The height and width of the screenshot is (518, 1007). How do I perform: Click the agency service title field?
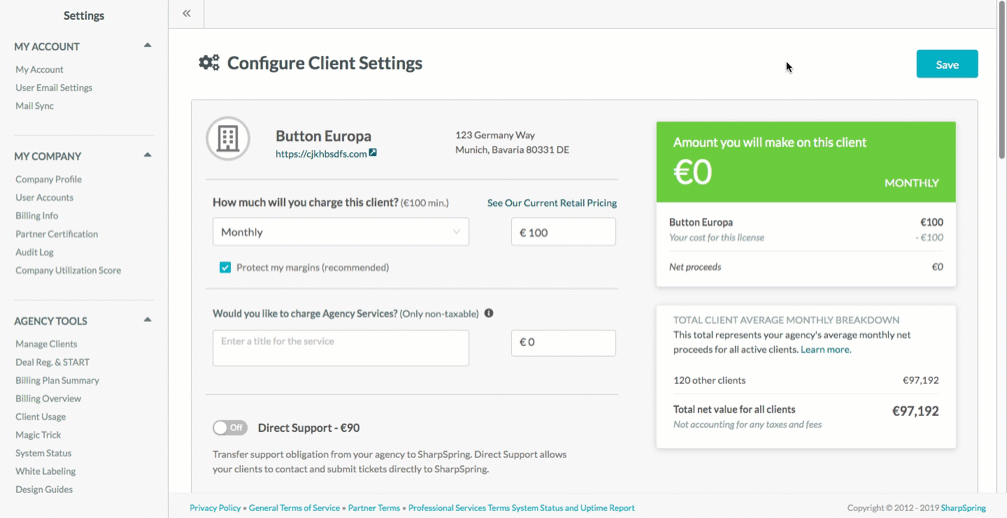click(x=340, y=348)
